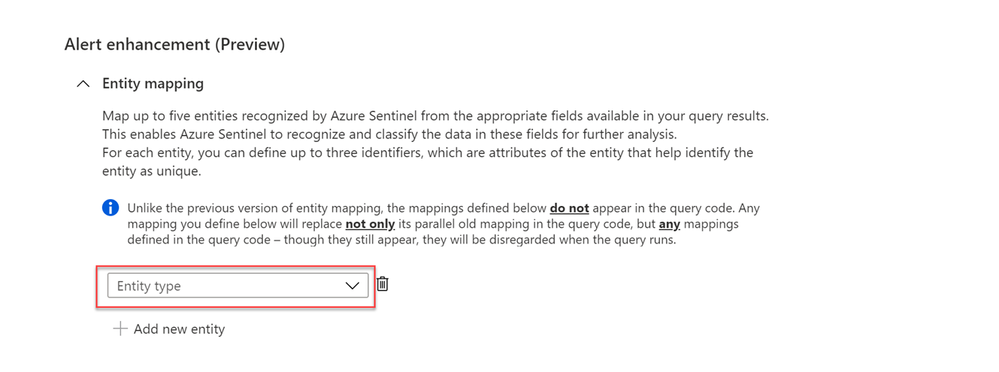999x372 pixels.
Task: Click the Entity type dropdown arrow
Action: 352,286
